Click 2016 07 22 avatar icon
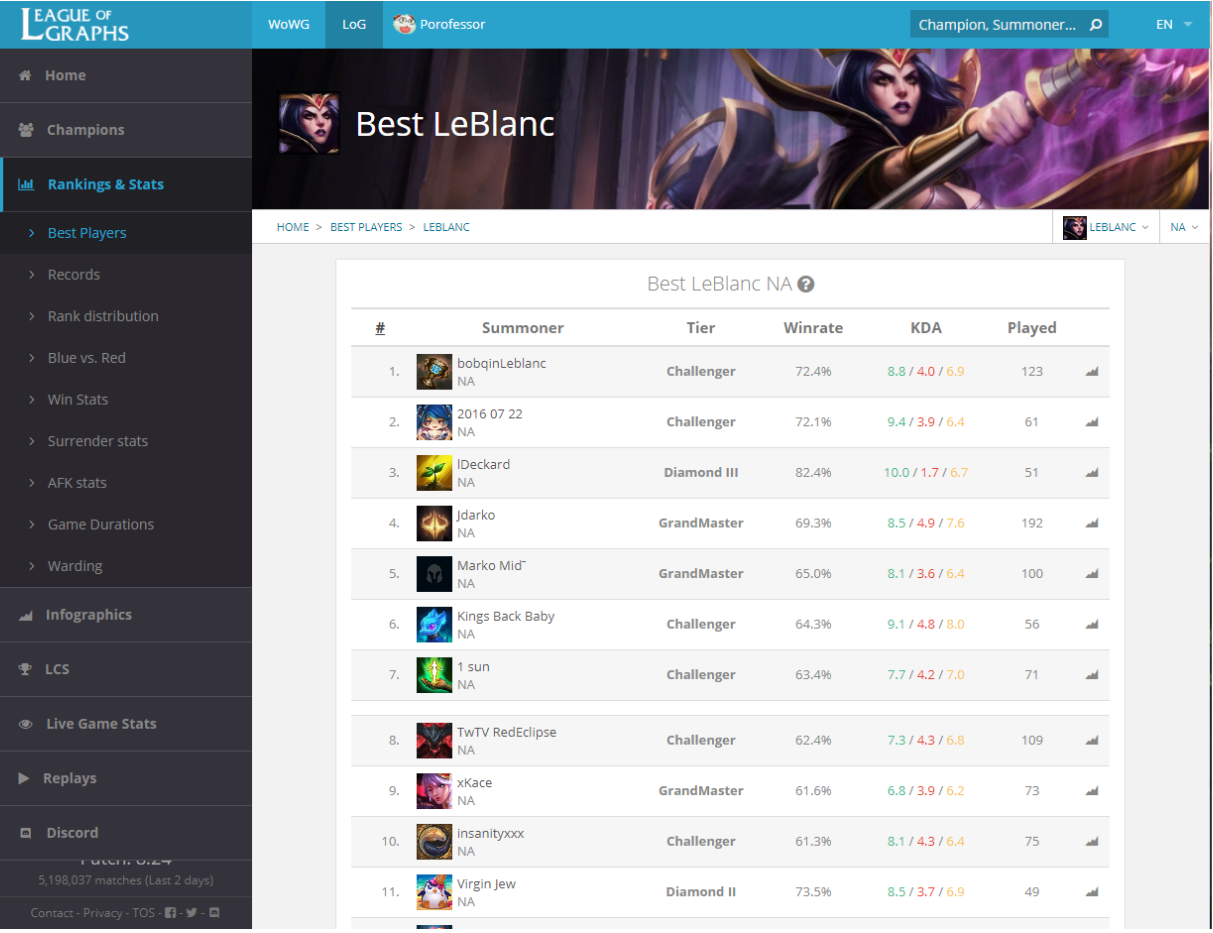1213x933 pixels. pos(434,422)
